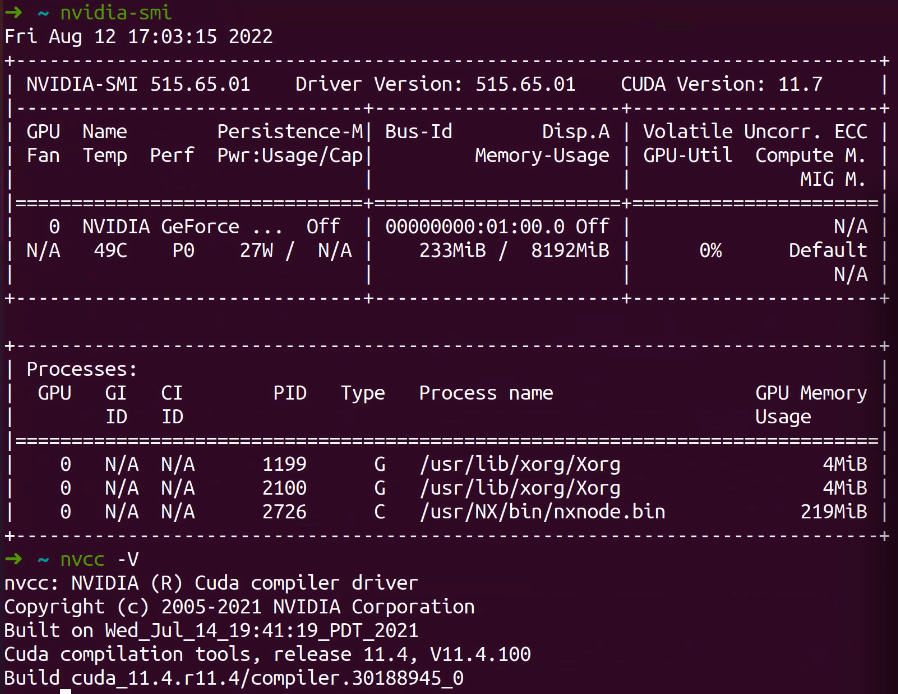Click the 0% GPU utilization value
This screenshot has height=694, width=898.
click(710, 250)
